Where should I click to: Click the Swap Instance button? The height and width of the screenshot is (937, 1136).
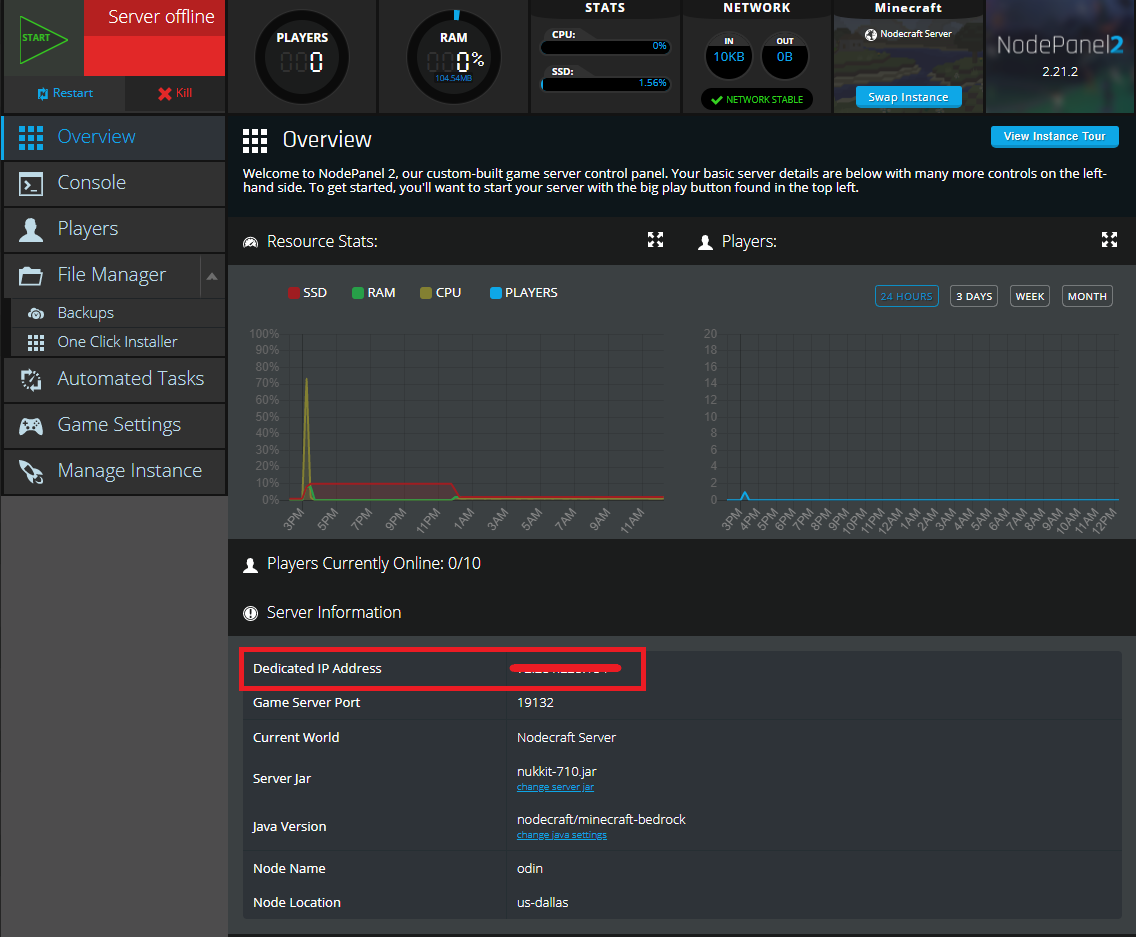(x=908, y=97)
